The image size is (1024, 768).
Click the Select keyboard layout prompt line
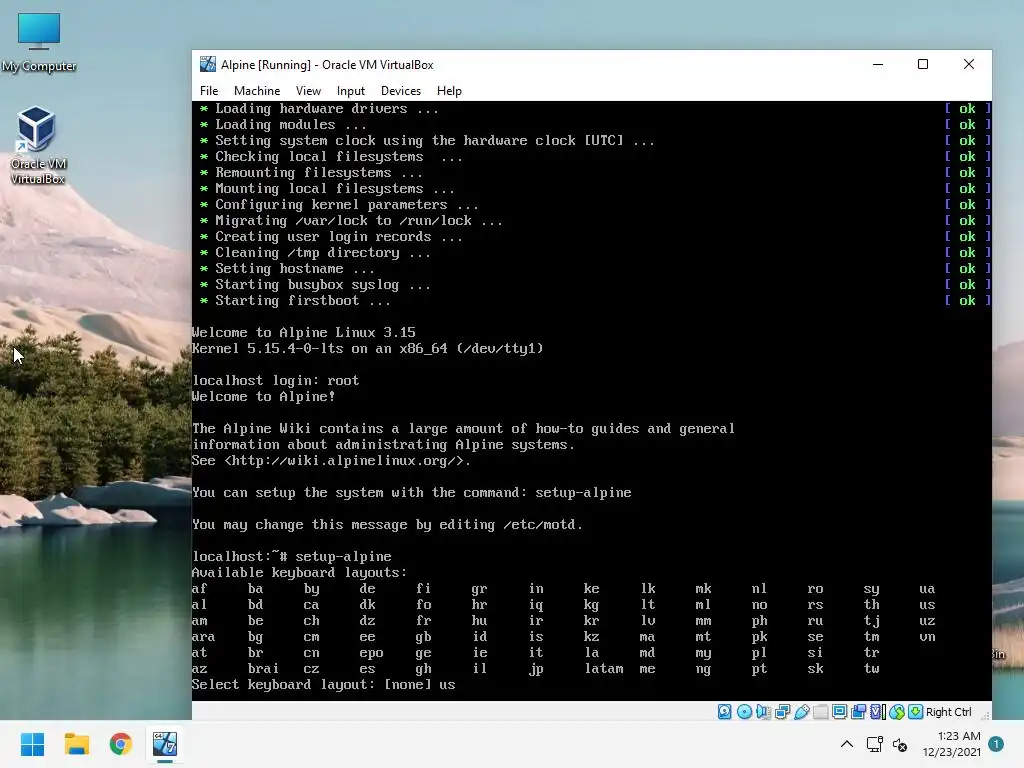coord(323,684)
